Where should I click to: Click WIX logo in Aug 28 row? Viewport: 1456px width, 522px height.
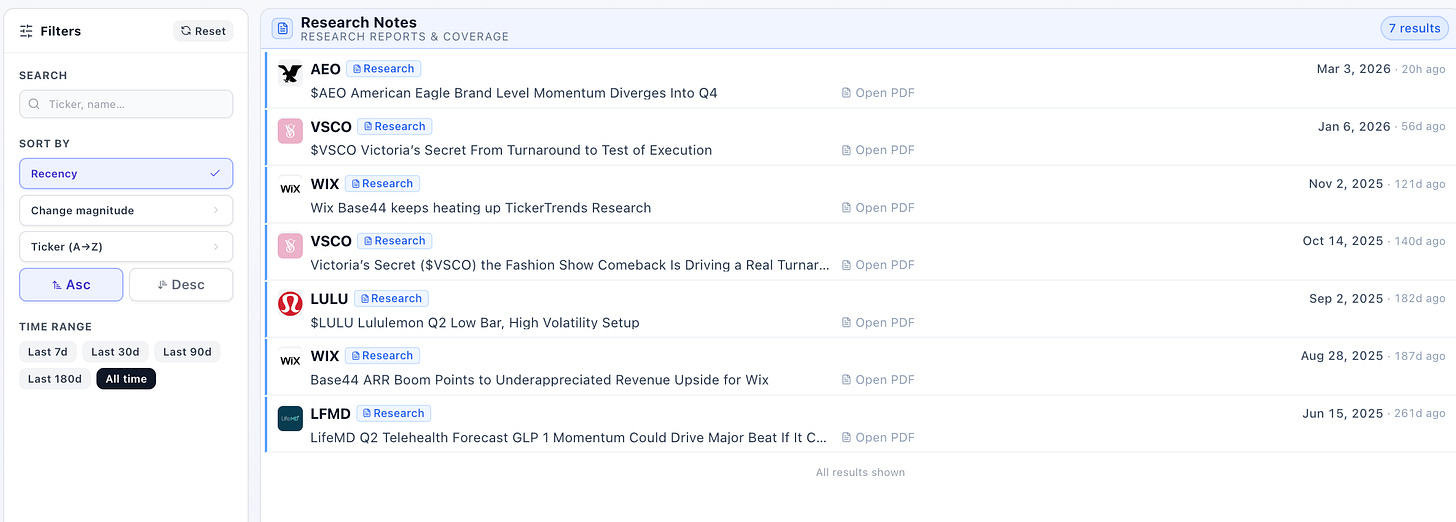point(290,360)
